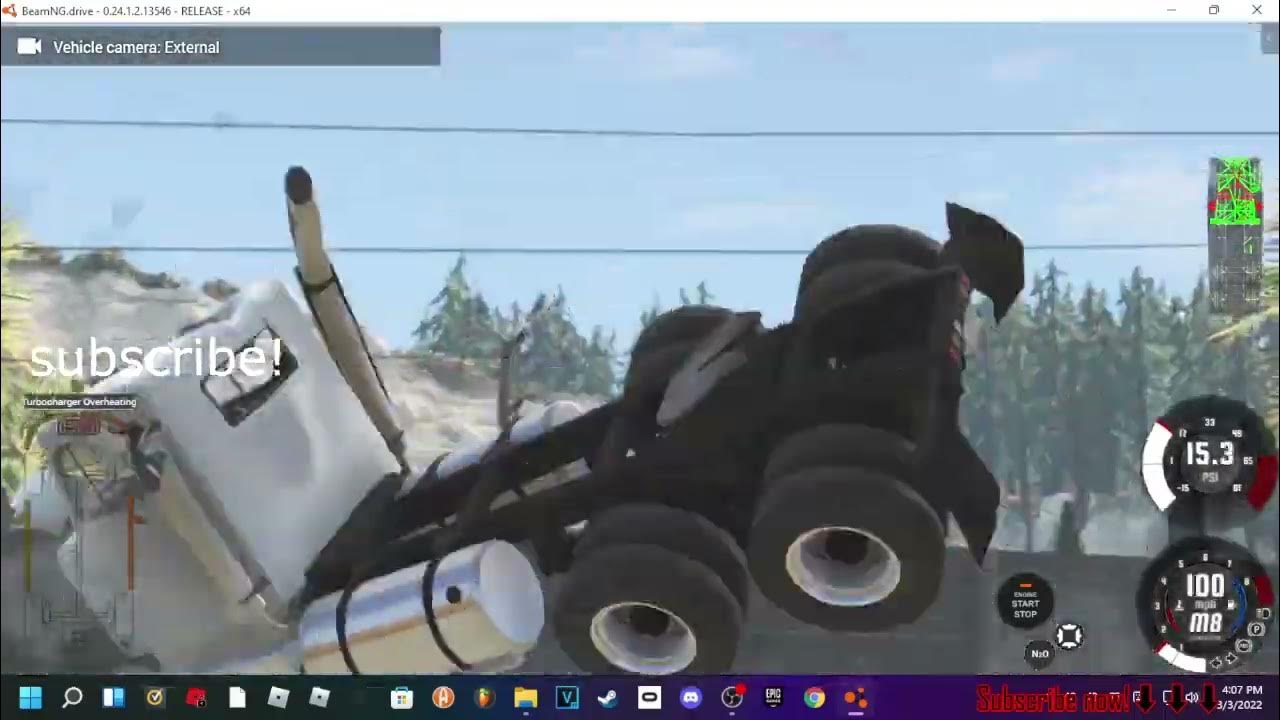Image resolution: width=1280 pixels, height=720 pixels.
Task: Open the Widgets icon on the taskbar
Action: [113, 697]
